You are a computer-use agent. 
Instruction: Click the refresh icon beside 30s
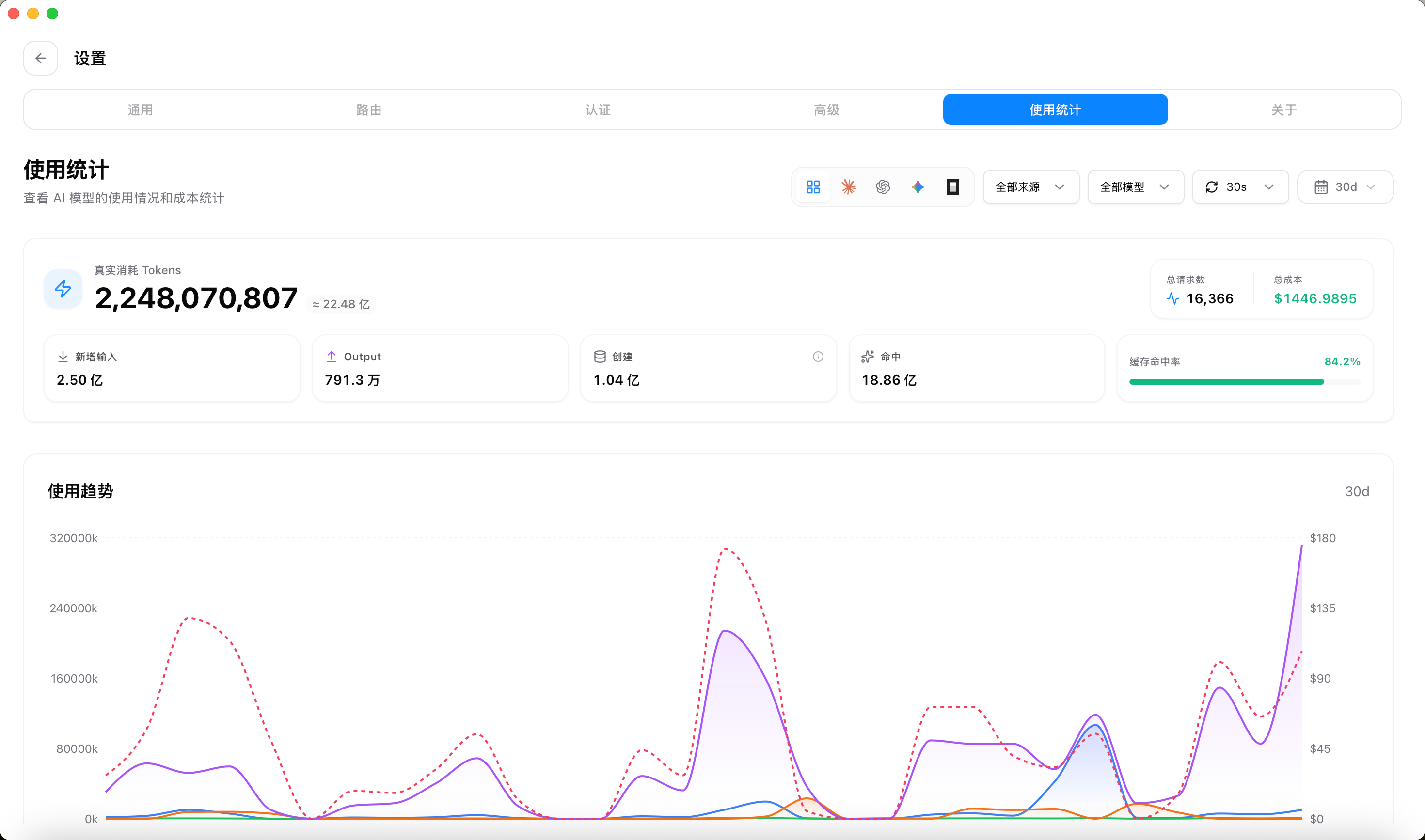pos(1211,187)
